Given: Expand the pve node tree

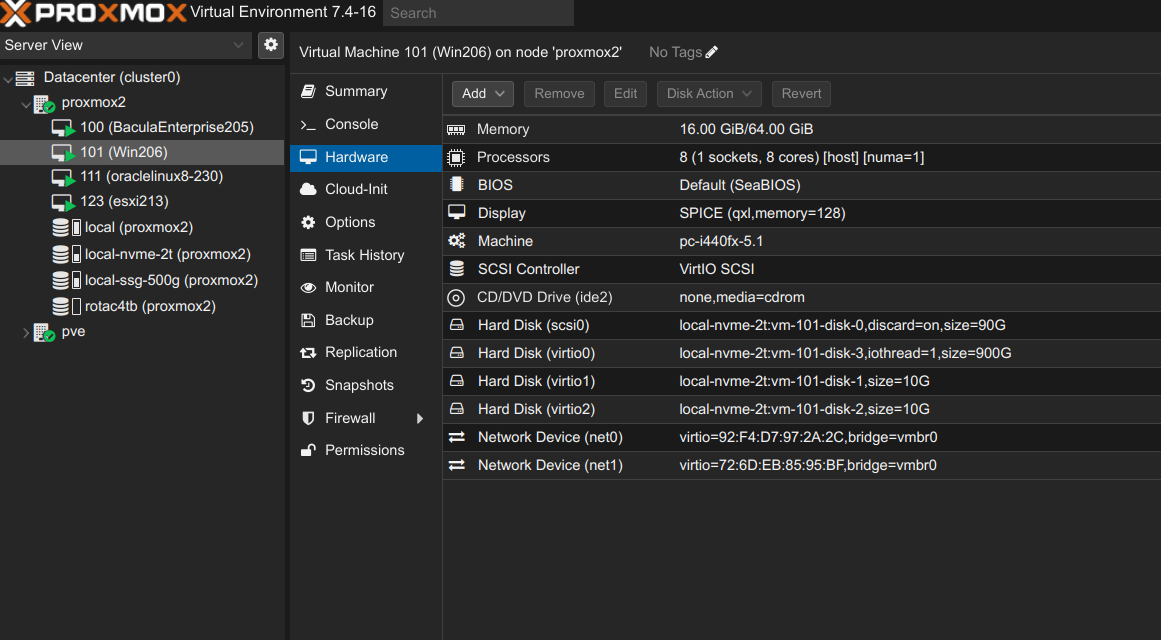Looking at the screenshot, I should 26,333.
